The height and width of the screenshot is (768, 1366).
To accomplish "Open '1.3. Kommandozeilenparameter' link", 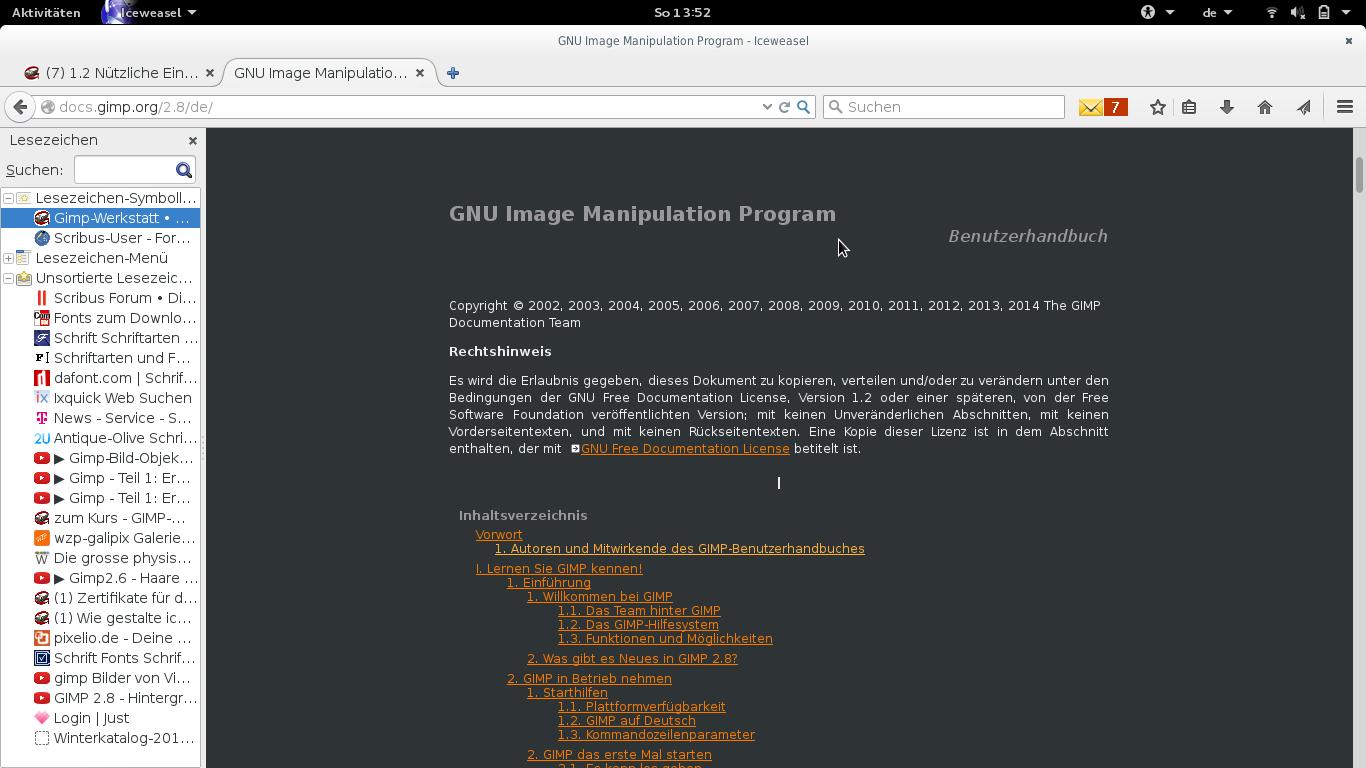I will 656,735.
